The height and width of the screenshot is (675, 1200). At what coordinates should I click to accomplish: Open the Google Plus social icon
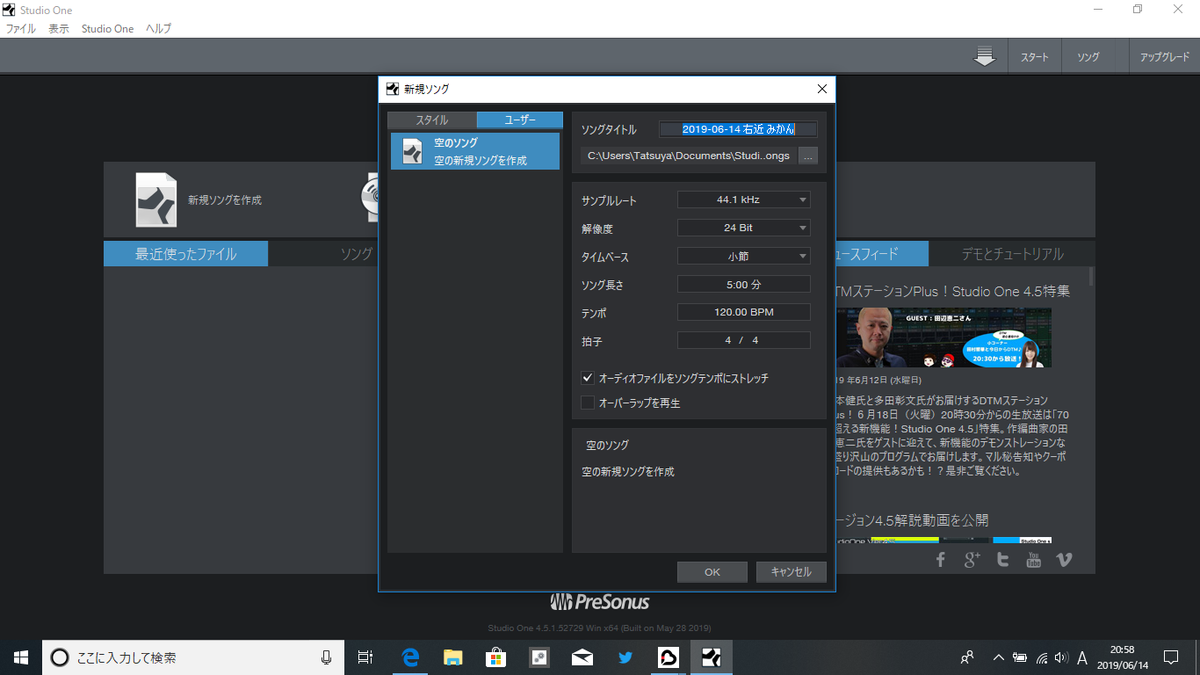pos(971,560)
